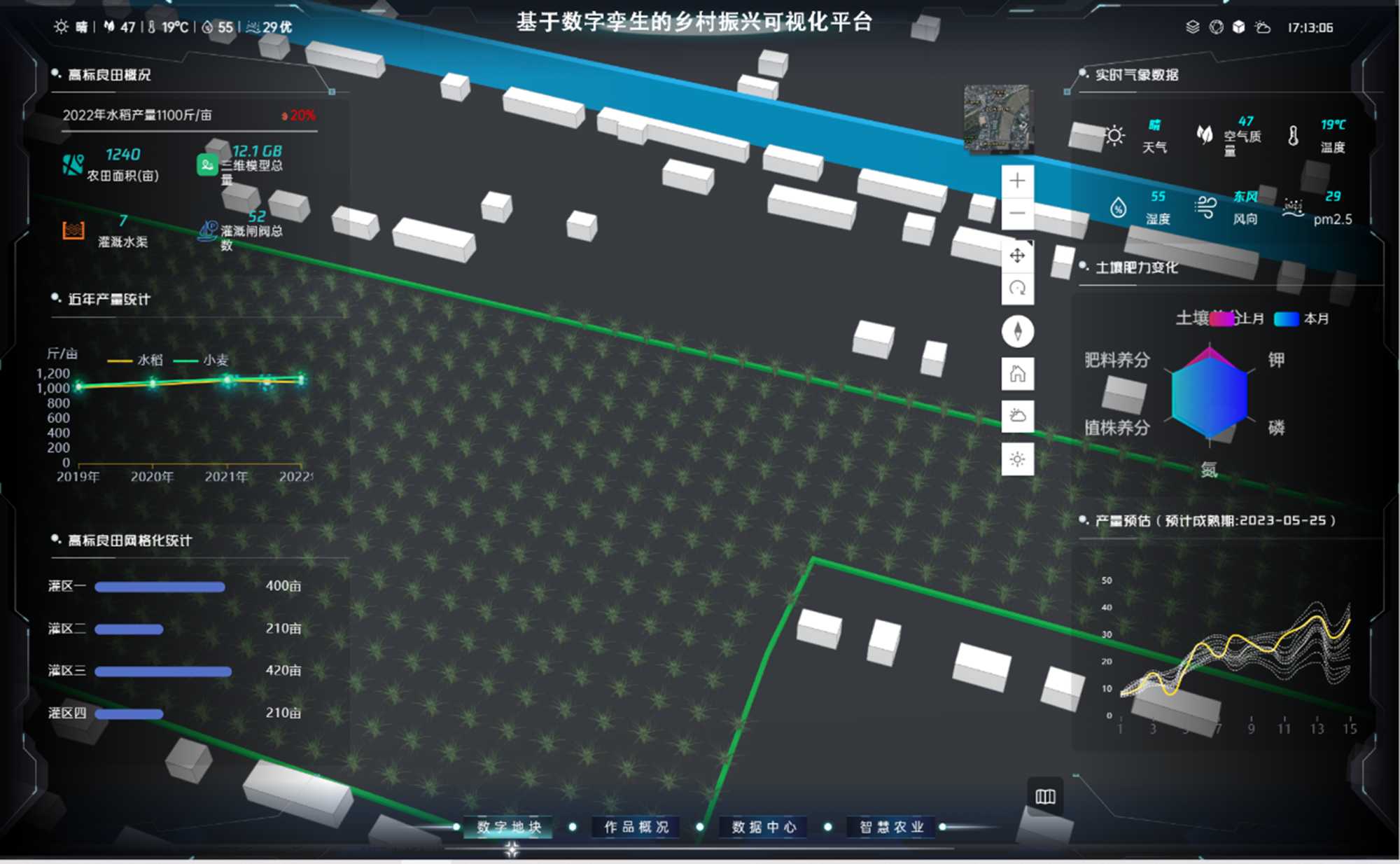The height and width of the screenshot is (864, 1400).
Task: Open the 作品概况 tab
Action: point(636,827)
